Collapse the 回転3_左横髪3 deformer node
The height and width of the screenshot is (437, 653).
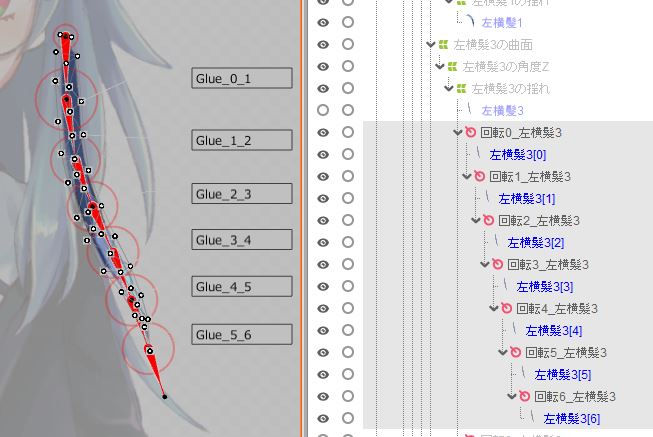[x=485, y=265]
